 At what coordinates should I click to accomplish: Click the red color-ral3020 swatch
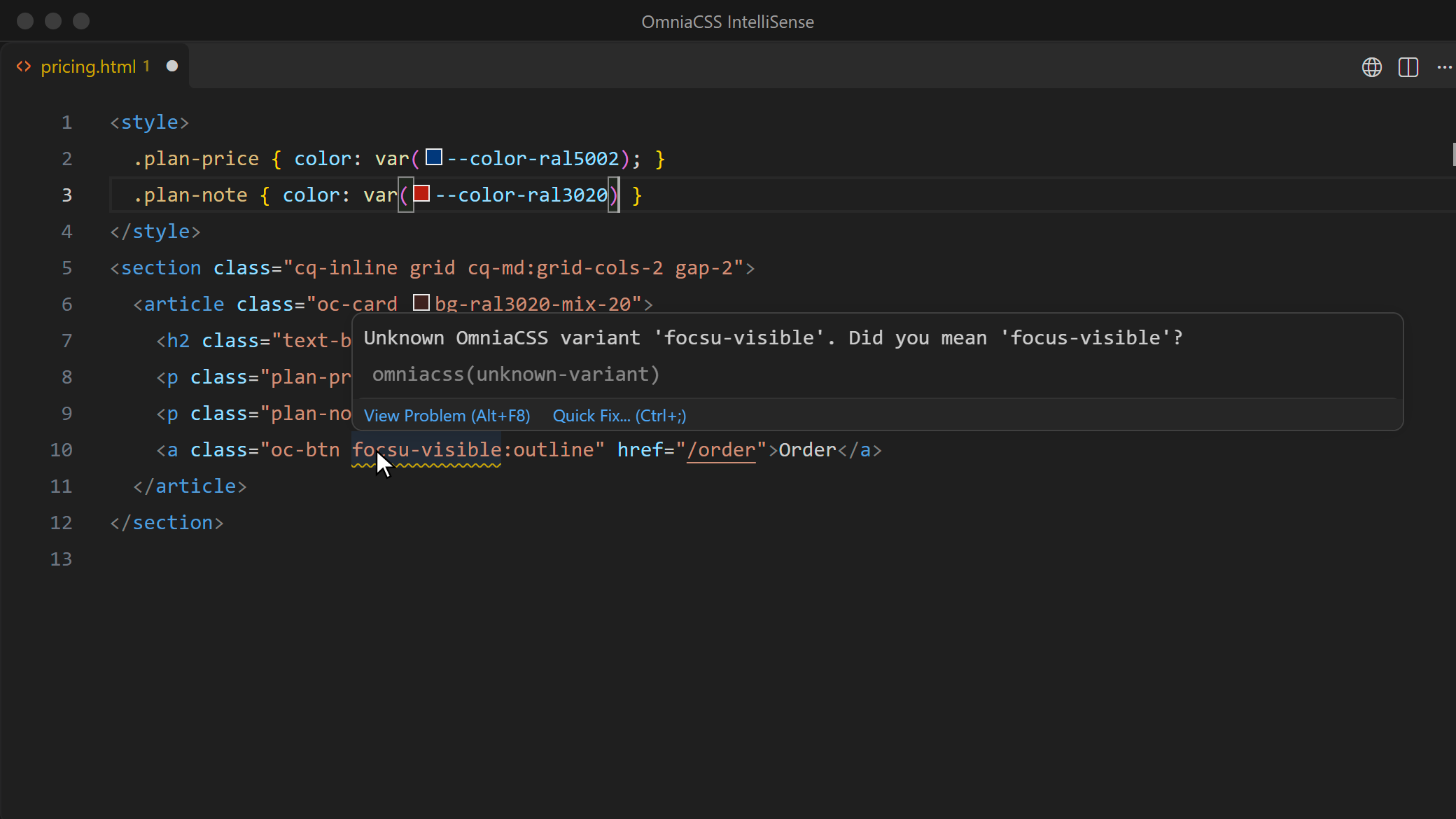click(421, 193)
